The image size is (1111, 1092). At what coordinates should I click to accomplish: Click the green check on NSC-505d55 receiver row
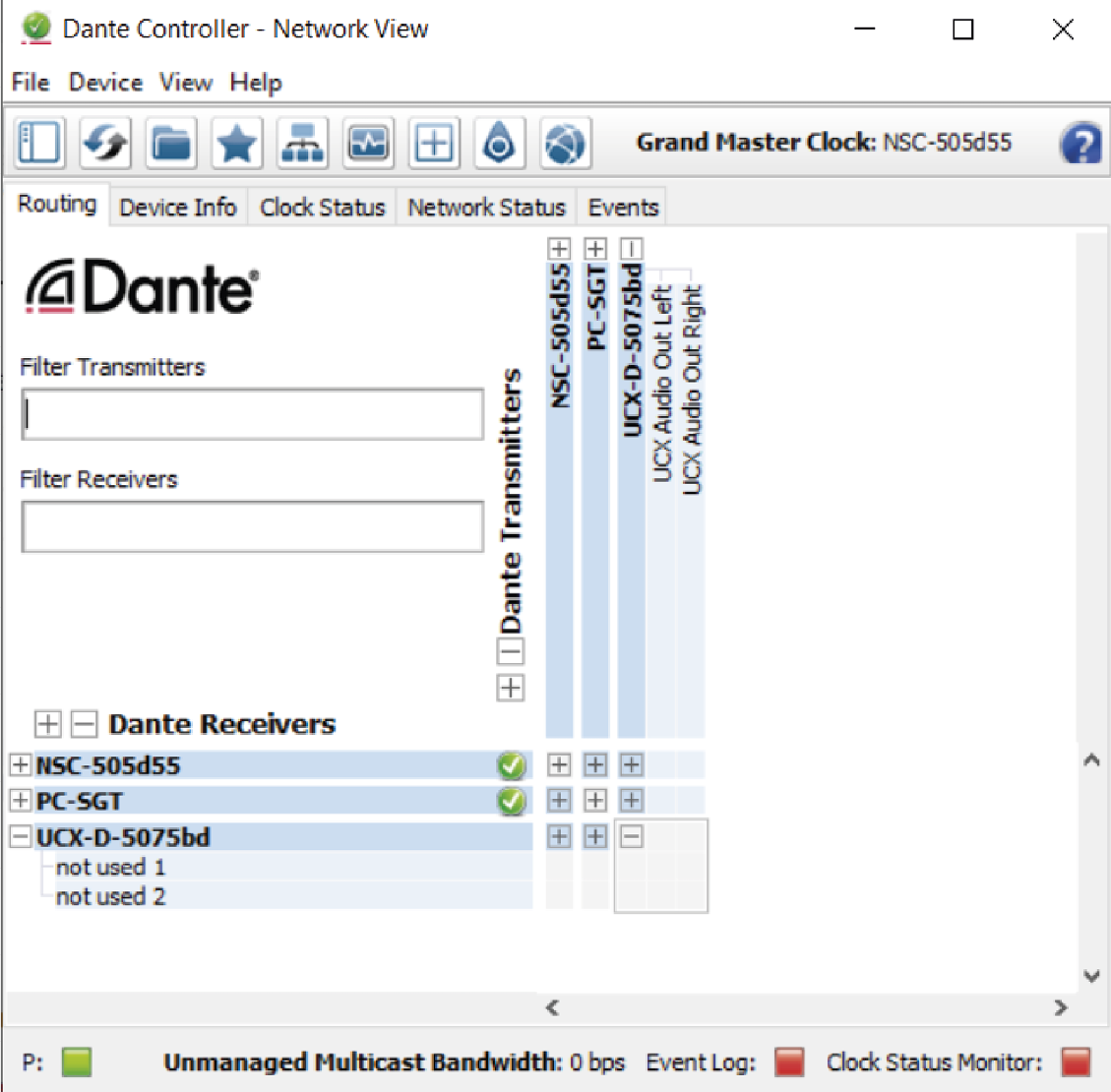point(512,765)
